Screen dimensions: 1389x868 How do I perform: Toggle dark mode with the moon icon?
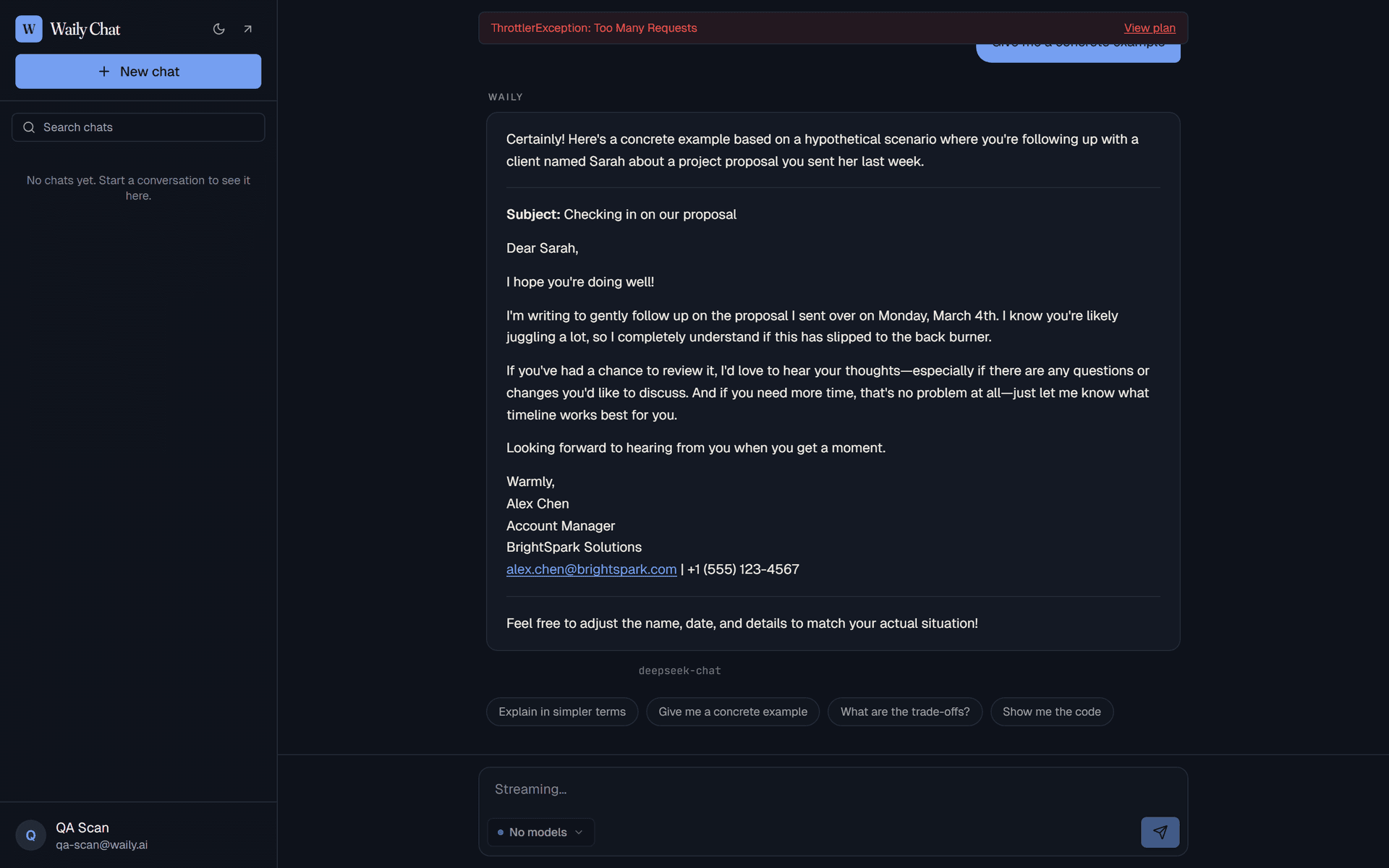tap(219, 29)
